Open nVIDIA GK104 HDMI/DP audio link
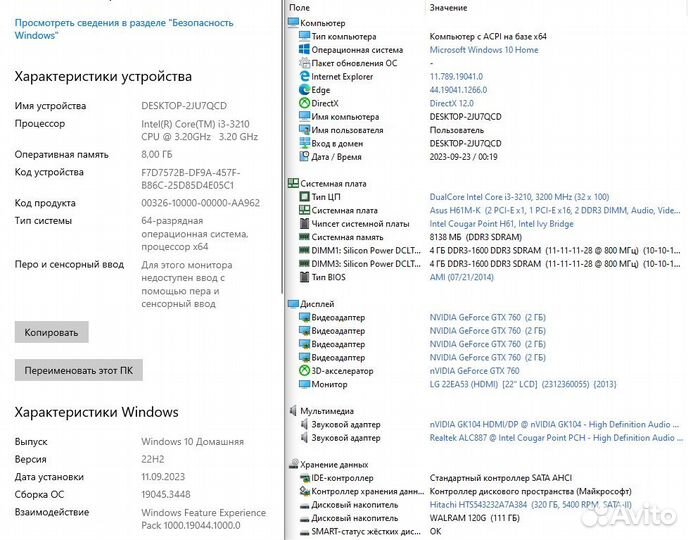 point(554,424)
